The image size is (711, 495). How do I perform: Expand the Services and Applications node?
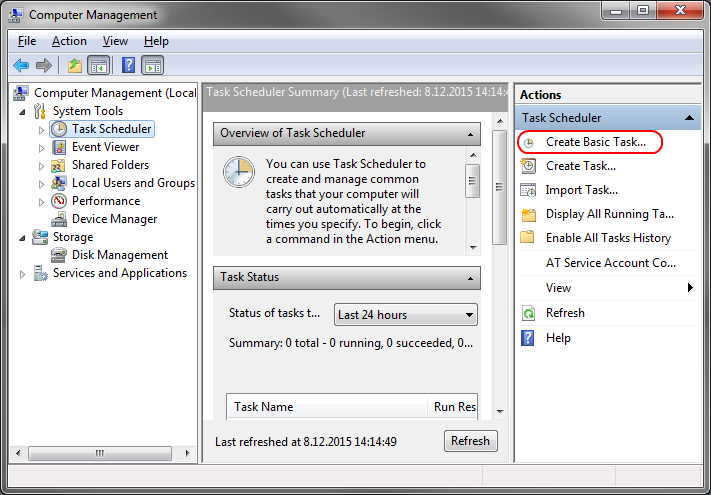point(22,274)
